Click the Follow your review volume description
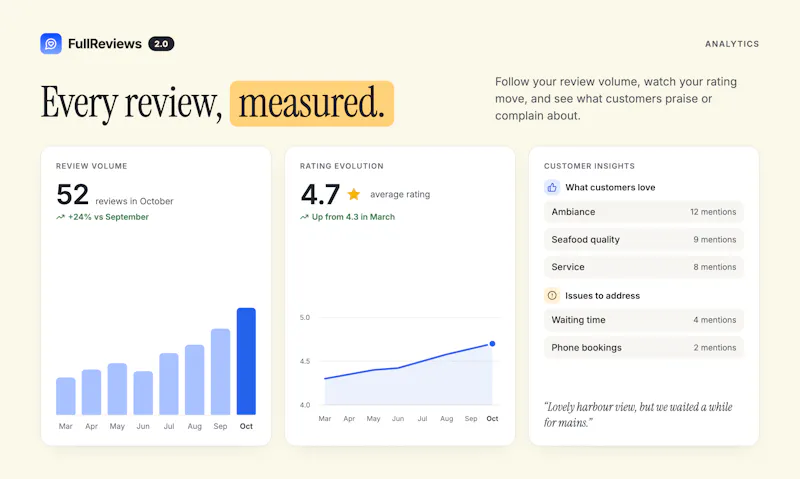Viewport: 800px width, 479px height. click(x=616, y=98)
